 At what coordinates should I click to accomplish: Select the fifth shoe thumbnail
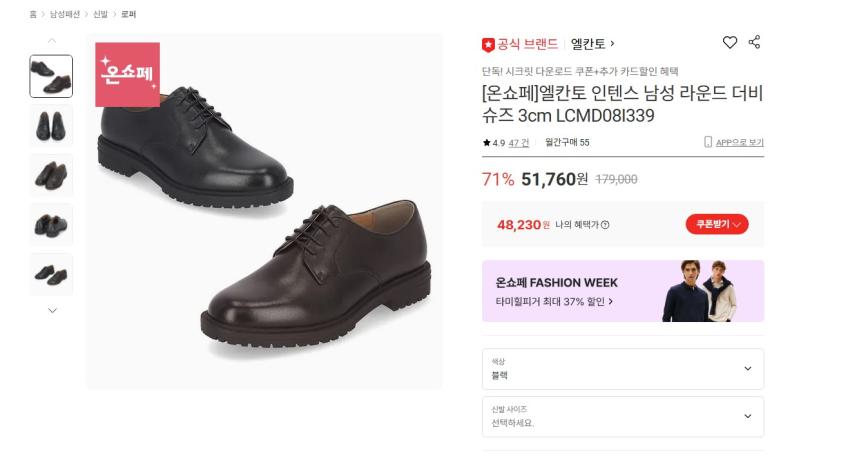click(x=51, y=274)
